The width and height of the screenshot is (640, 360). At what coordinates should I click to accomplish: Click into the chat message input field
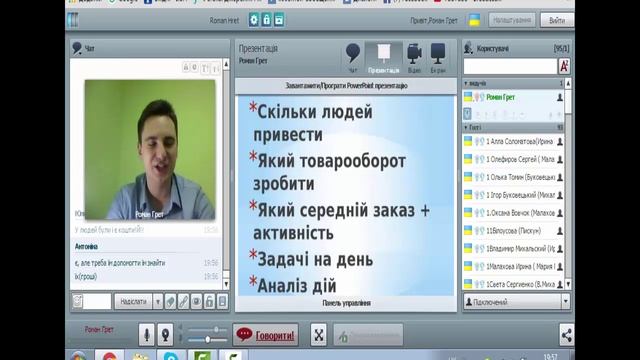pyautogui.click(x=97, y=302)
